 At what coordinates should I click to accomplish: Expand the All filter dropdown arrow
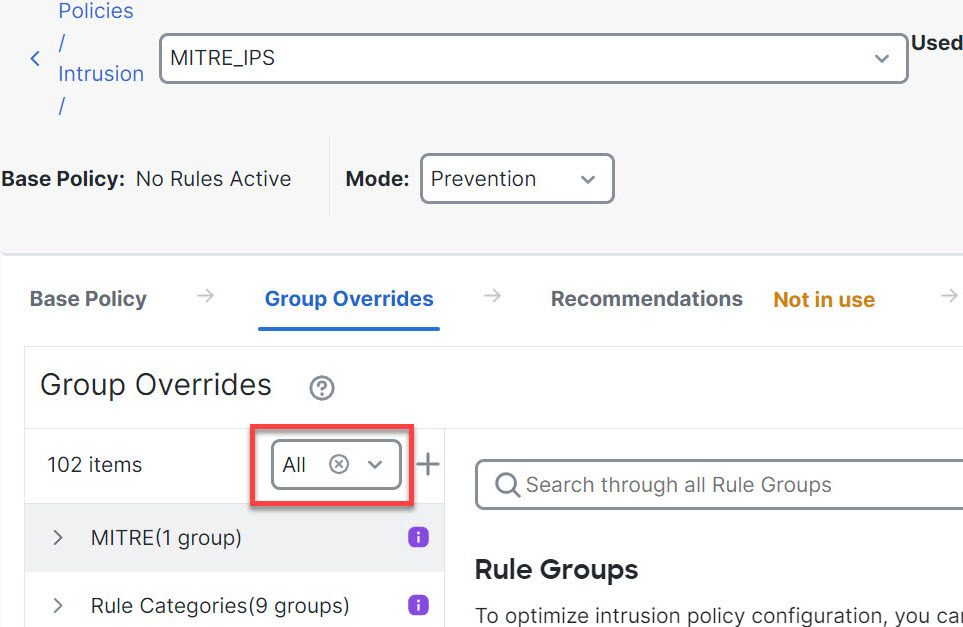point(375,464)
